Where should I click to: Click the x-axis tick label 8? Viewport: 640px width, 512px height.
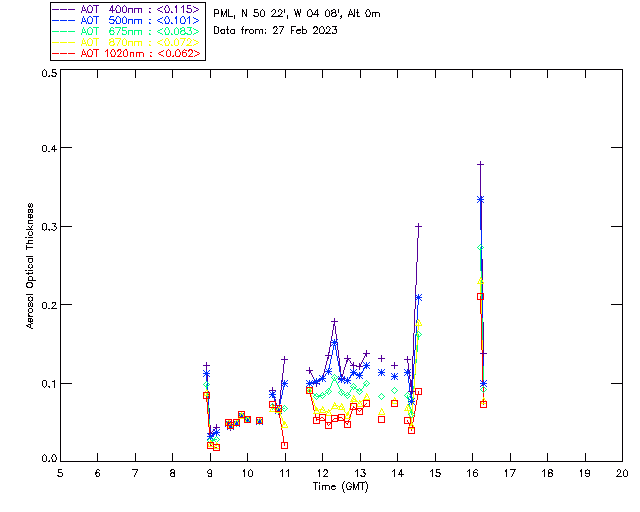coord(173,473)
